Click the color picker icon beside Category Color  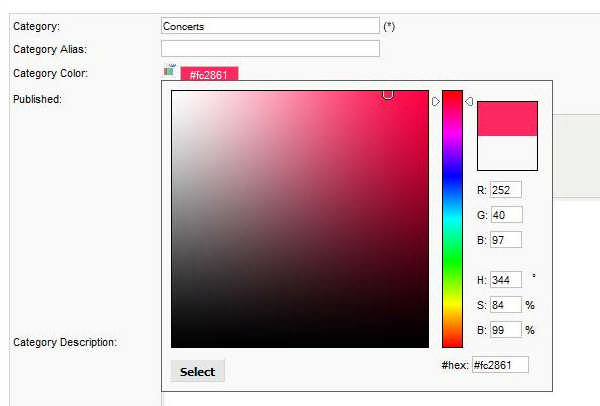170,70
